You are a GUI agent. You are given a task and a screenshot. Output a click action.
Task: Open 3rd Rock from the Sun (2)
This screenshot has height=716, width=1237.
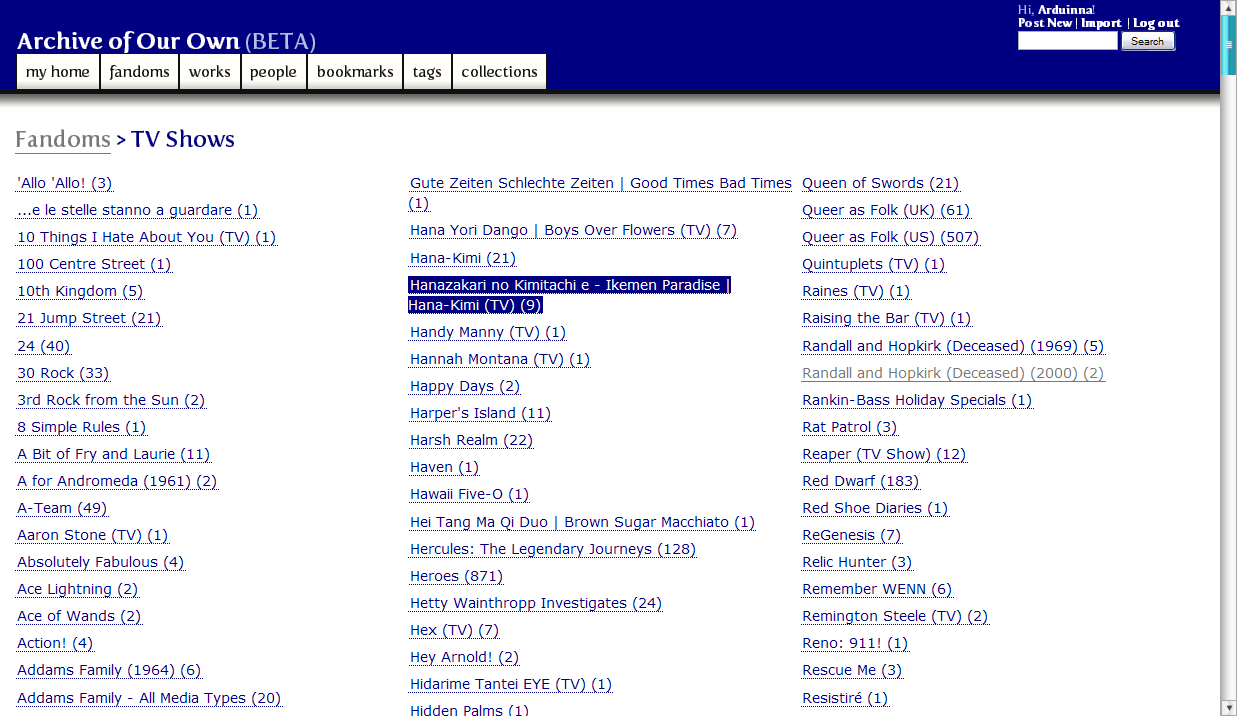pyautogui.click(x=111, y=400)
